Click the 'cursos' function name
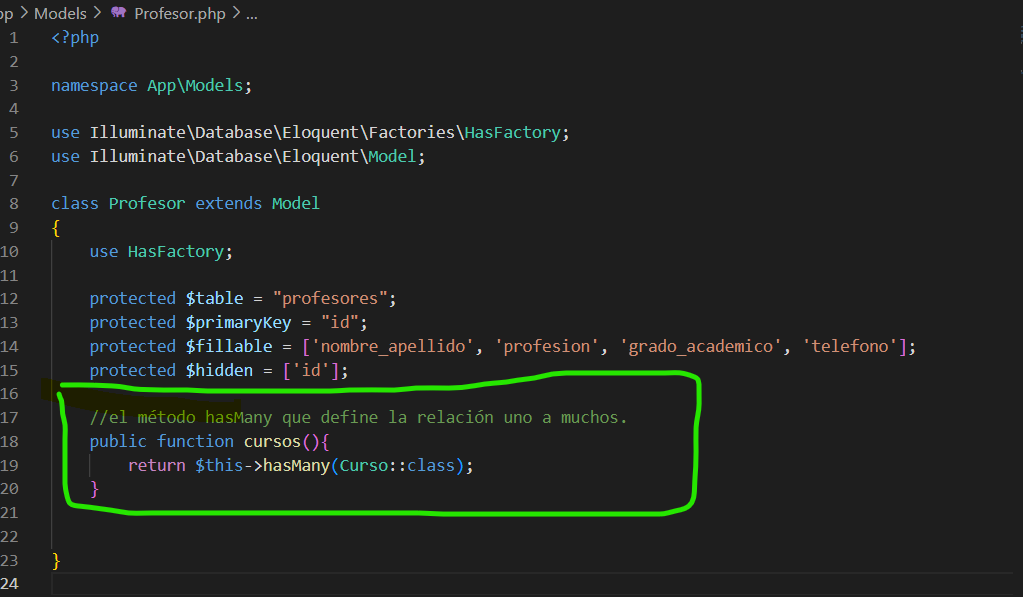The width and height of the screenshot is (1023, 597). click(x=272, y=442)
